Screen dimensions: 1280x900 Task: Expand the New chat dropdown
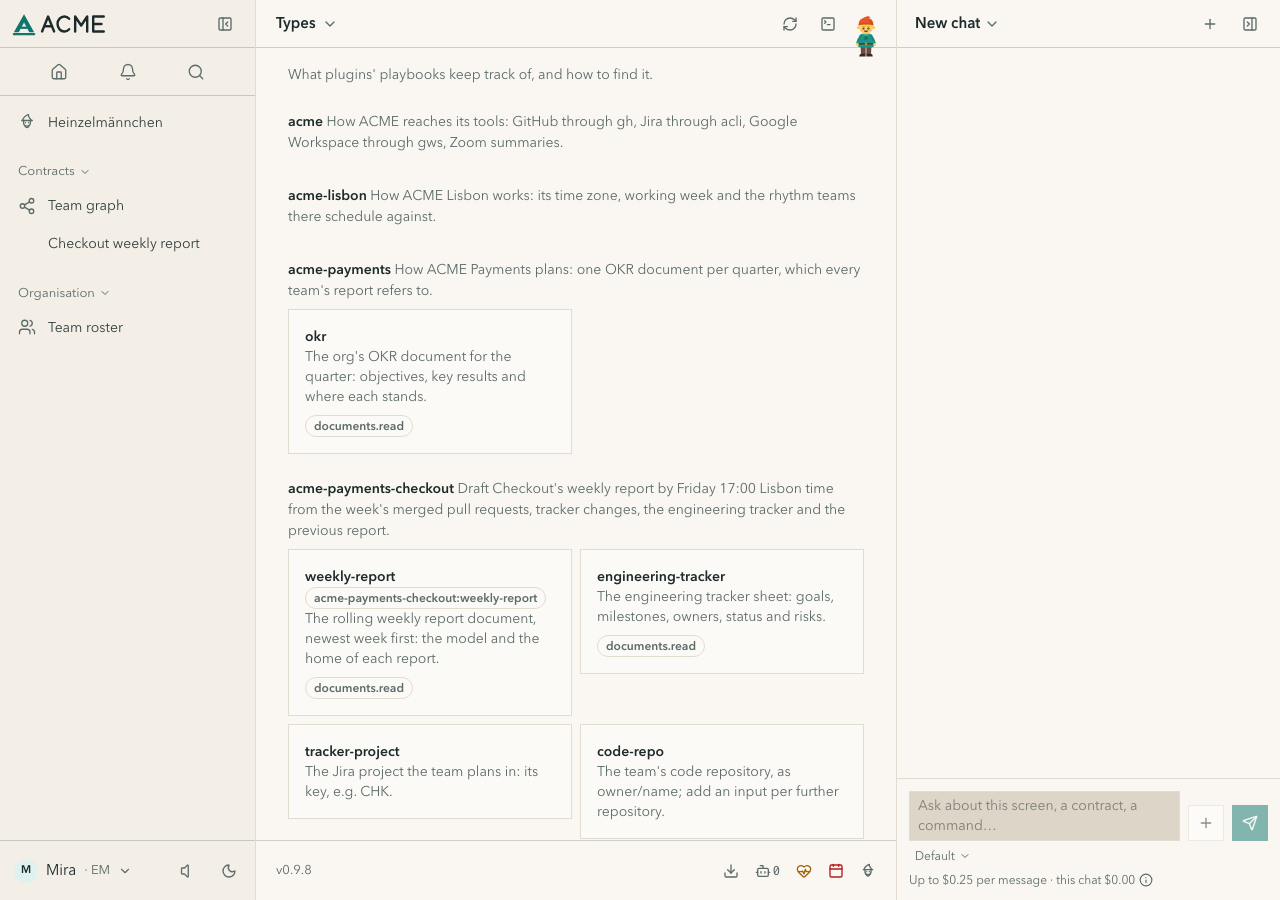click(956, 23)
